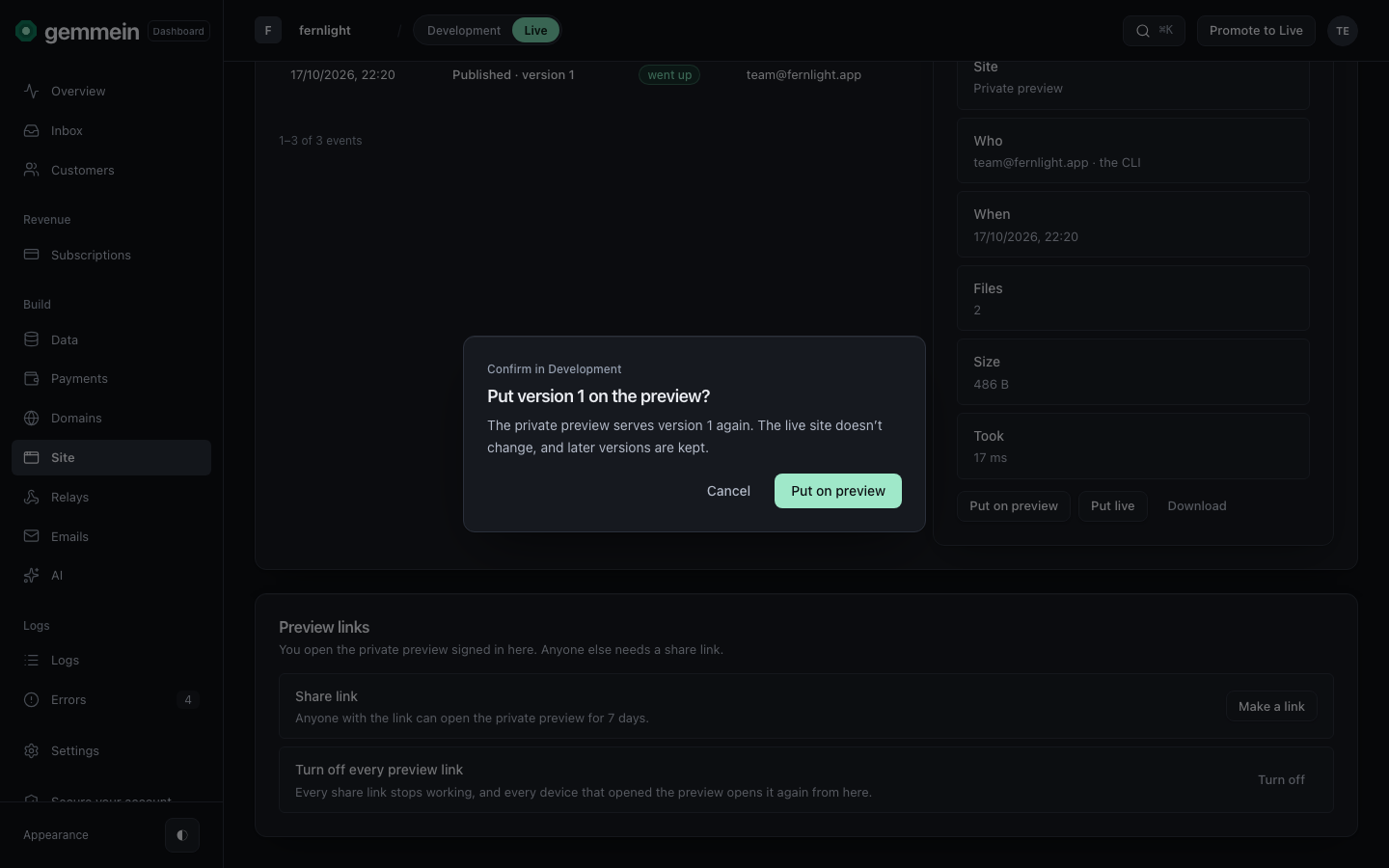
Task: Open Errors alert icon
Action: click(32, 699)
